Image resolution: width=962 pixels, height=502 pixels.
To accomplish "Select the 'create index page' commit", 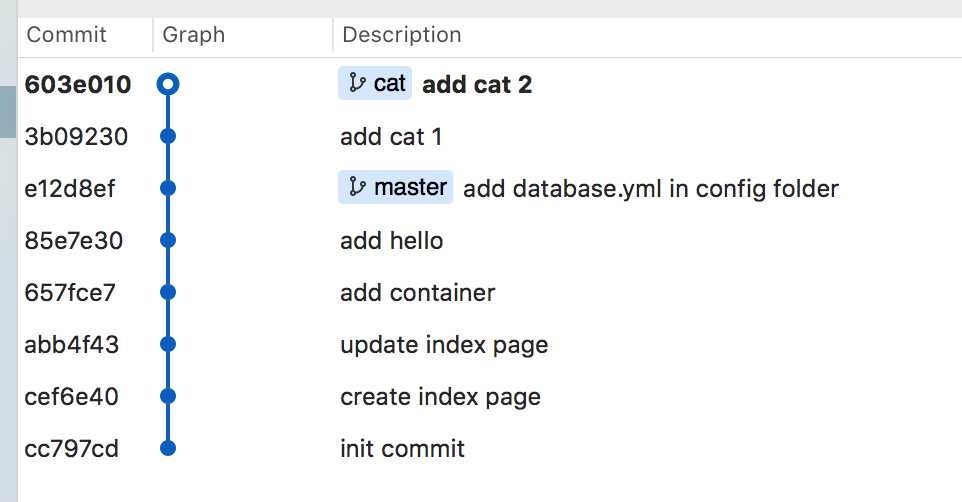I will click(x=440, y=397).
